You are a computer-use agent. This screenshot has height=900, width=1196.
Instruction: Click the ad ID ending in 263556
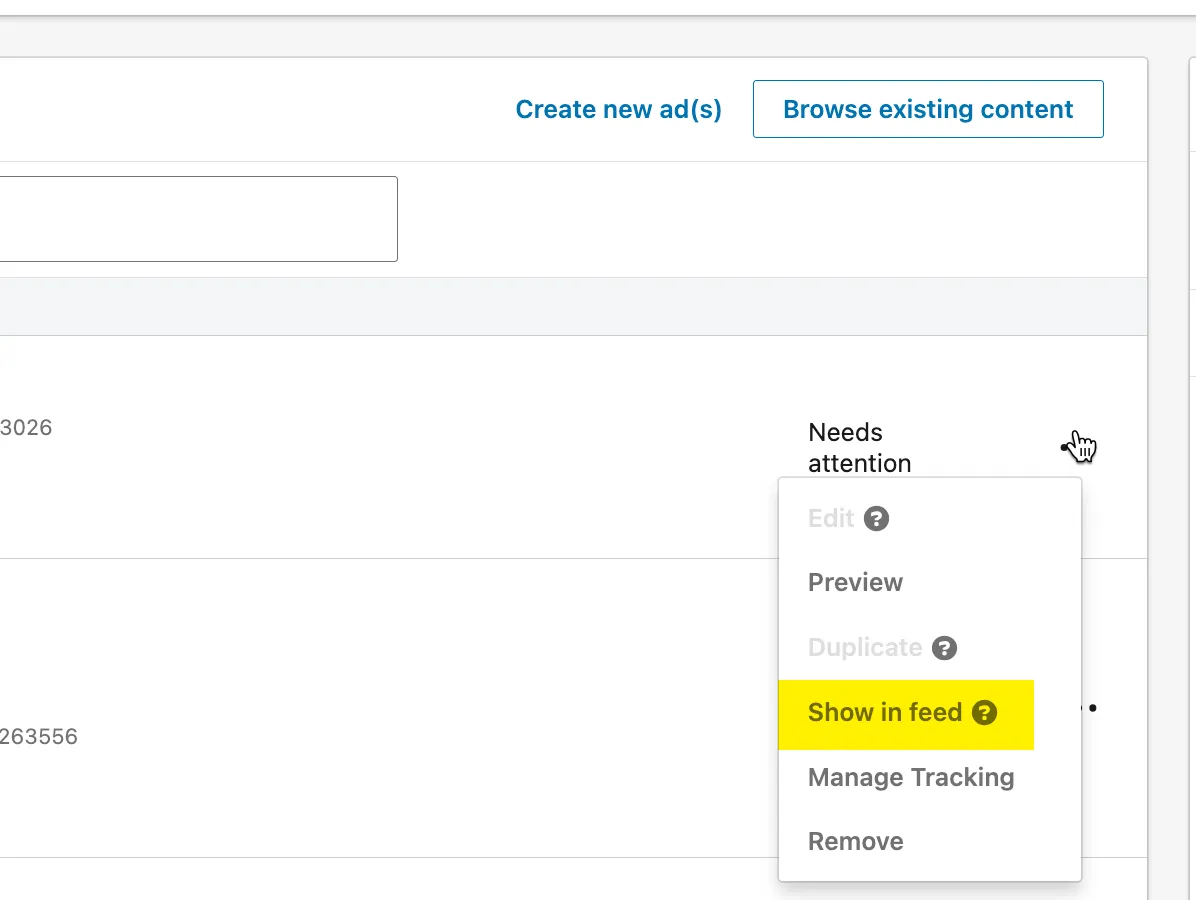[x=38, y=737]
